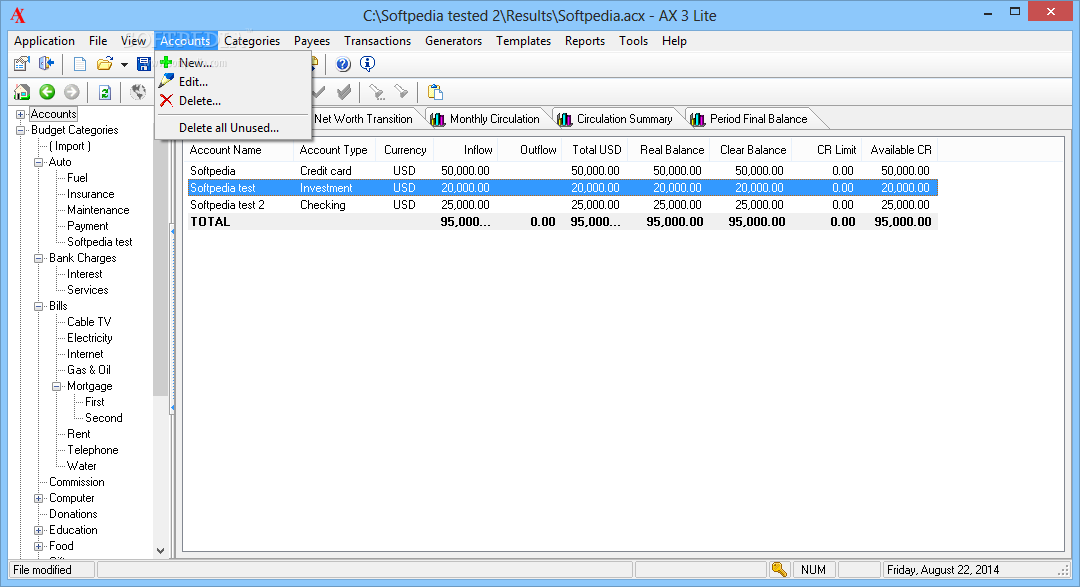Click the green plus icon beside New
The width and height of the screenshot is (1080, 587).
point(166,63)
